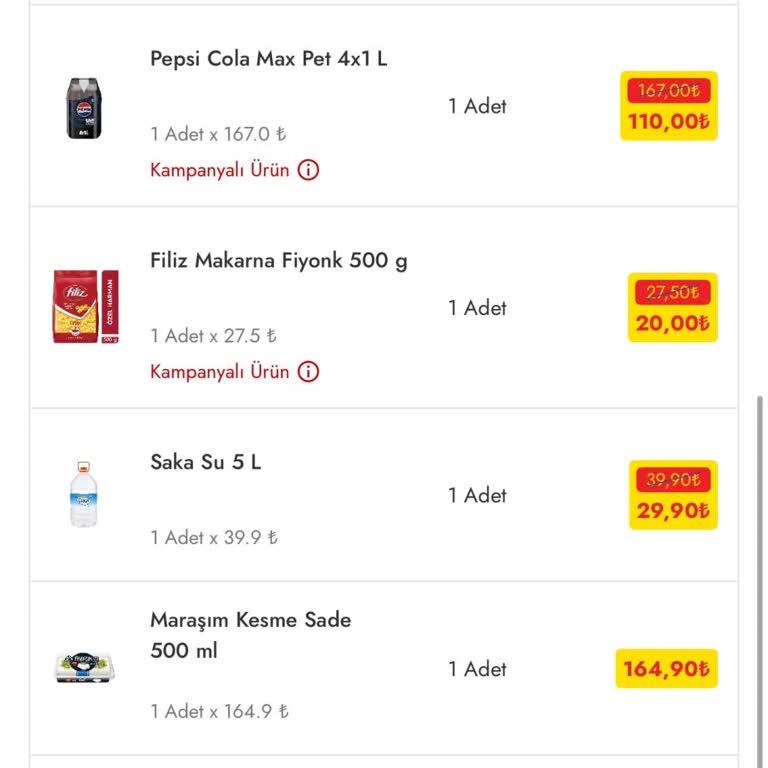
Task: Open Maraşım Kesme Sade product image
Action: [85, 668]
